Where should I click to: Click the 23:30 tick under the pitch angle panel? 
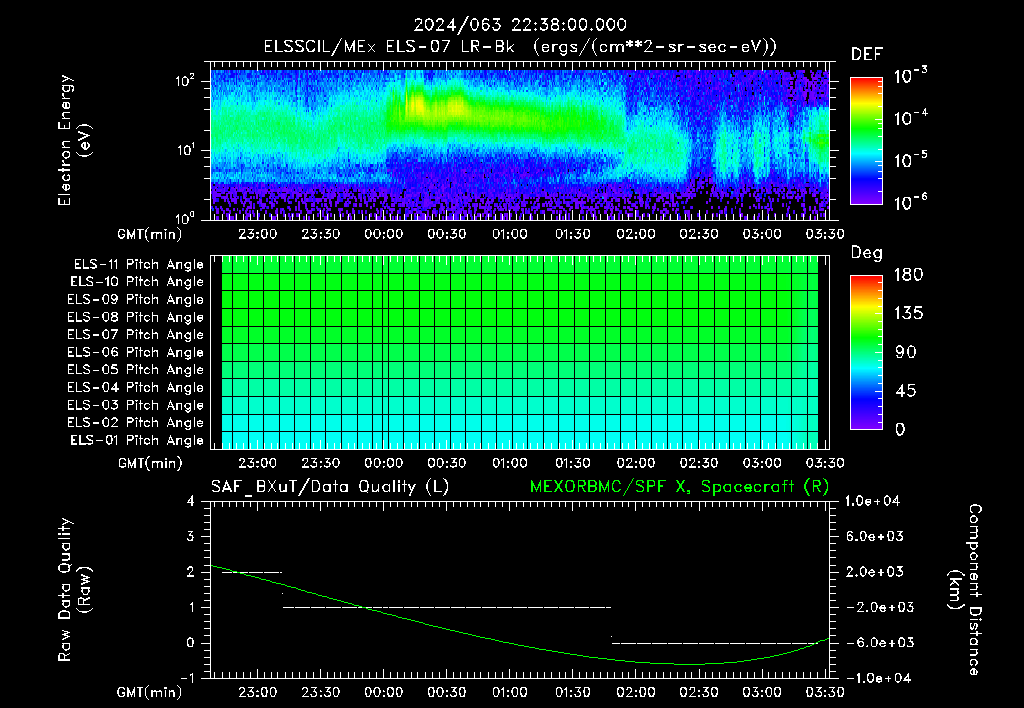[x=321, y=463]
